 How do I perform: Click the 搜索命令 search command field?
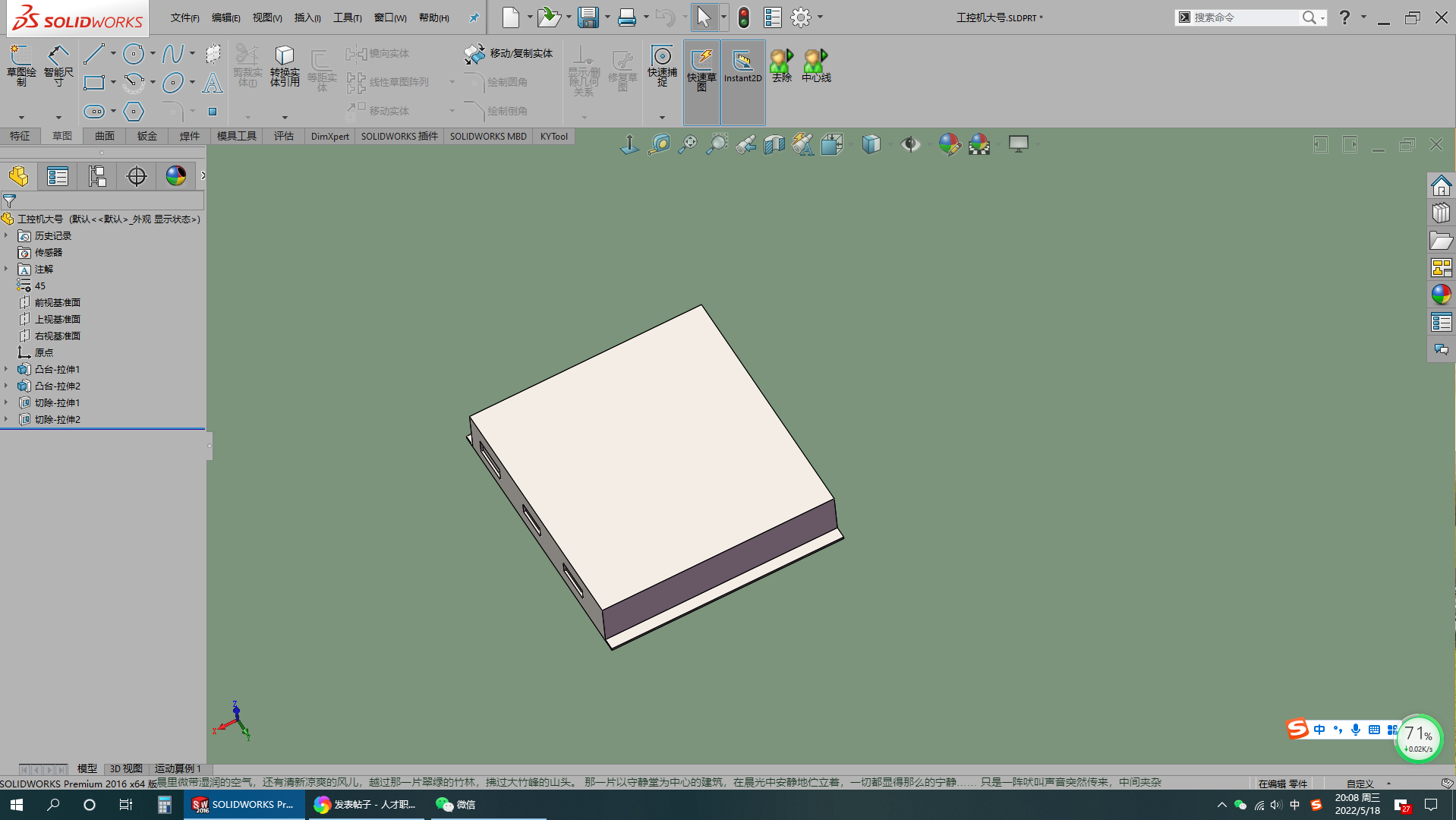[x=1245, y=17]
